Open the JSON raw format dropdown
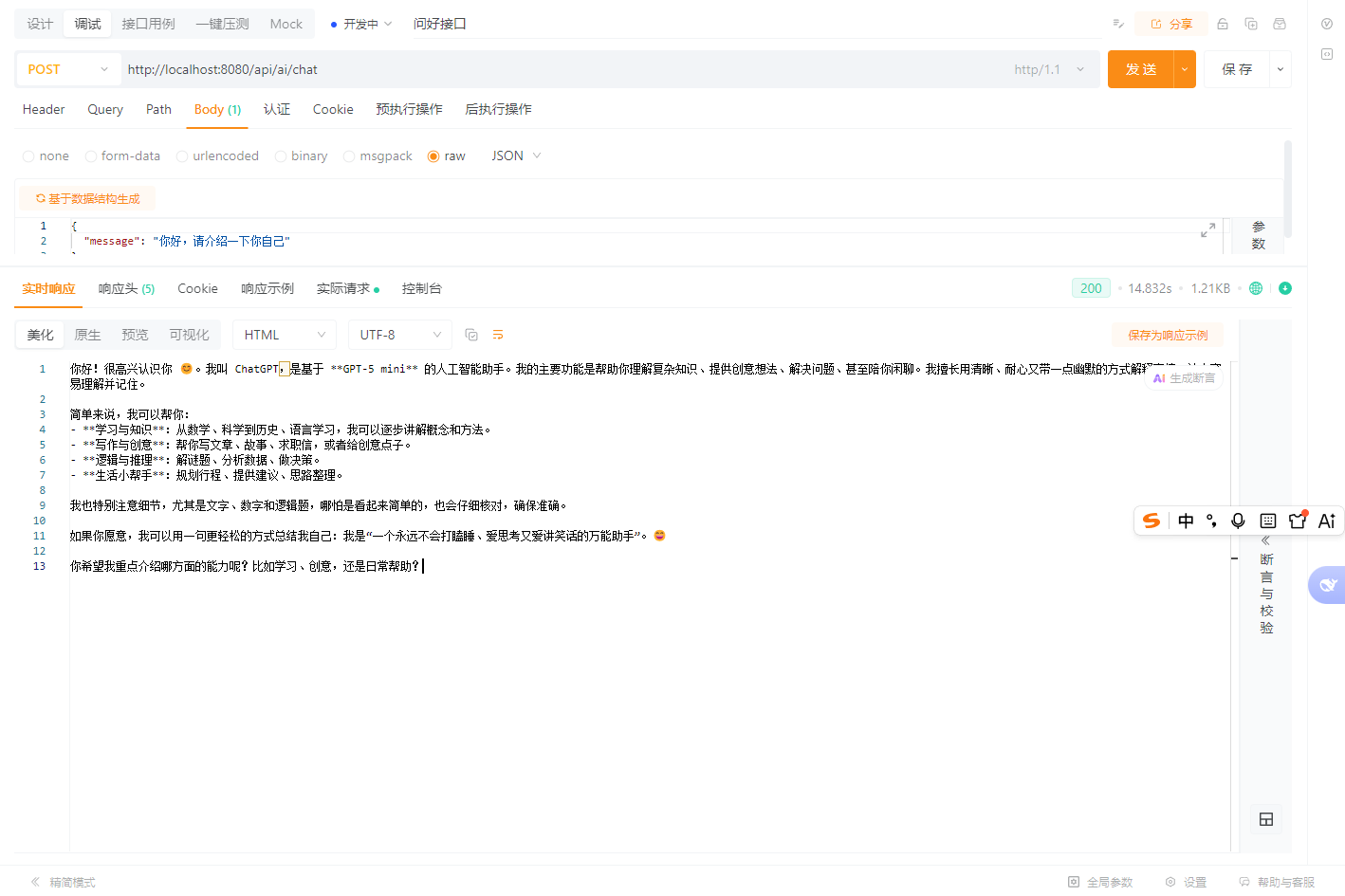 click(x=516, y=156)
